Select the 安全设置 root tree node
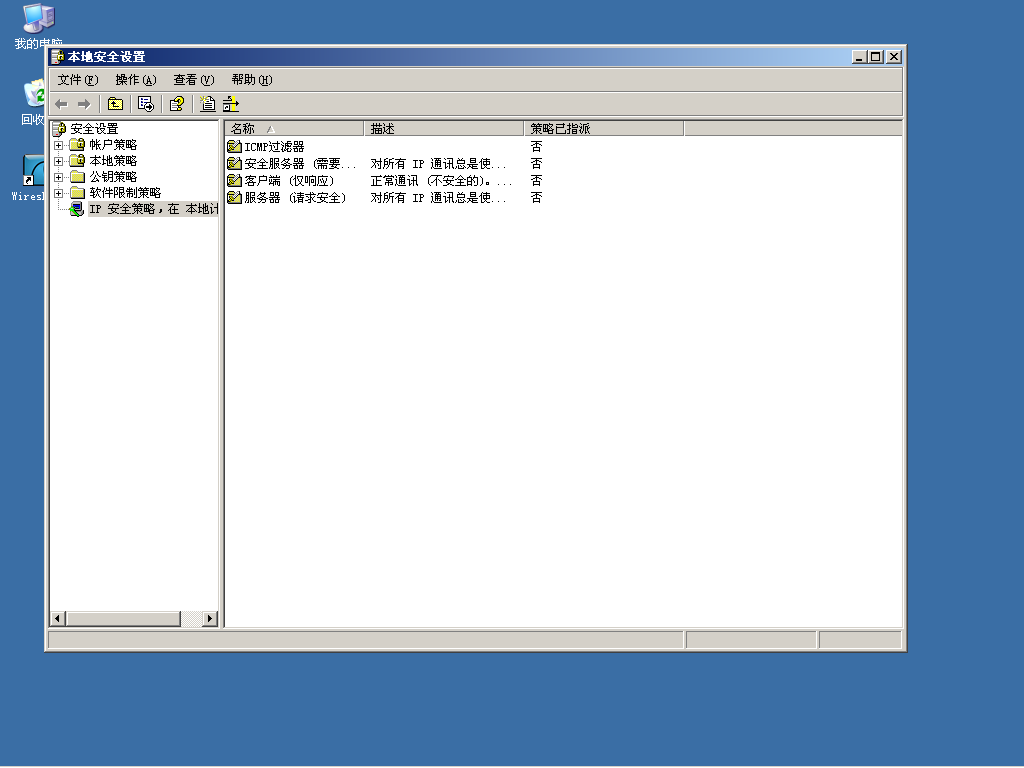The image size is (1024, 768). click(94, 129)
